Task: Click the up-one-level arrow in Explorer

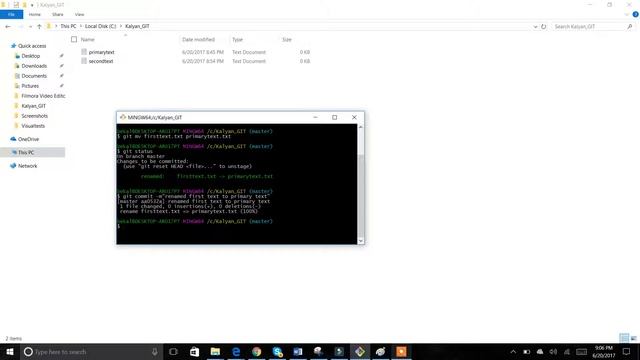Action: (39, 27)
